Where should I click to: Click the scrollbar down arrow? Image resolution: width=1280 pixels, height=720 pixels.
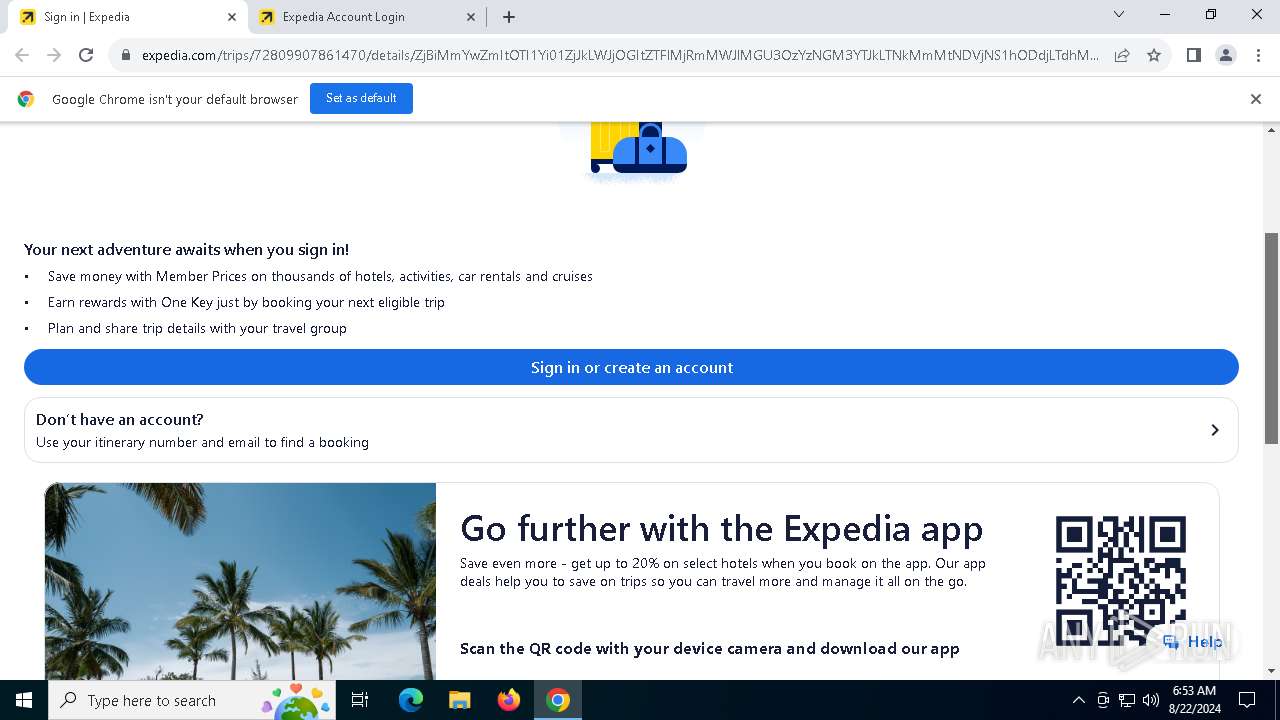tap(1272, 671)
